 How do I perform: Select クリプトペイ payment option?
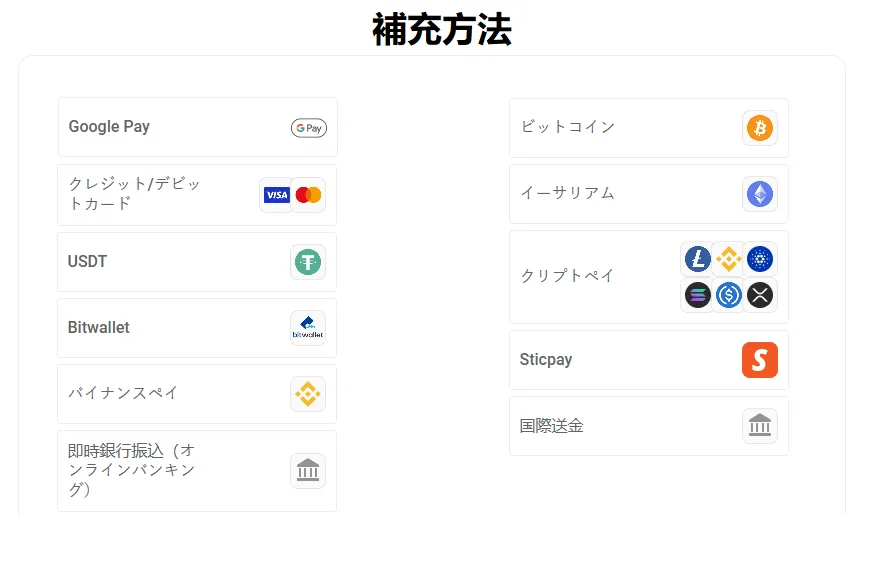click(x=649, y=277)
